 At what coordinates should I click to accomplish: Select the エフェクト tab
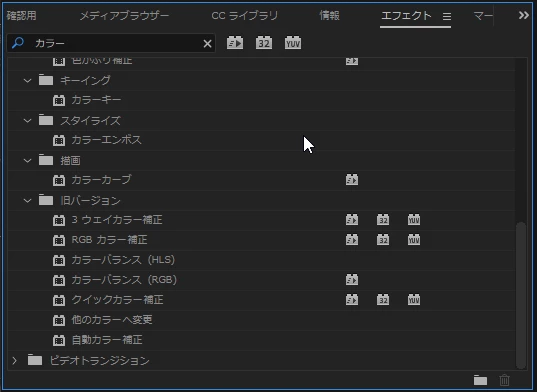point(406,16)
